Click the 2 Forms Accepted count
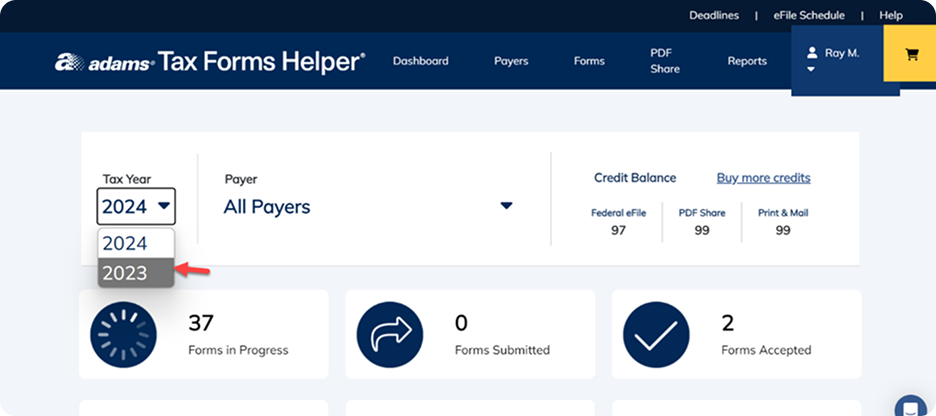This screenshot has height=416, width=936. pos(728,323)
